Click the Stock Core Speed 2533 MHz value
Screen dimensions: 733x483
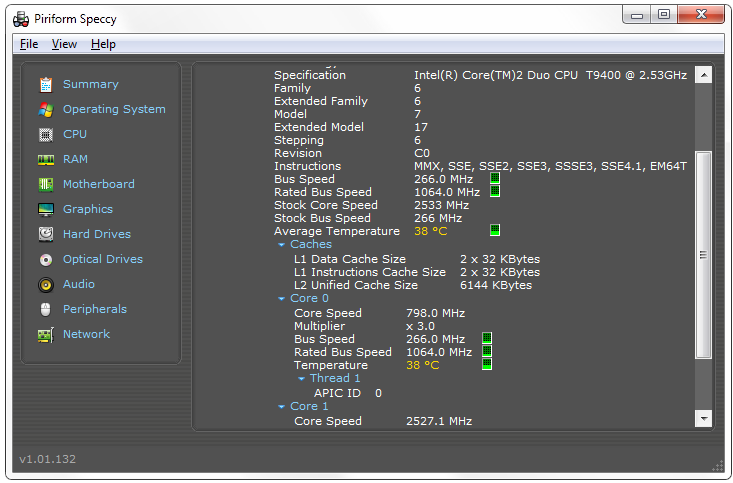[441, 205]
